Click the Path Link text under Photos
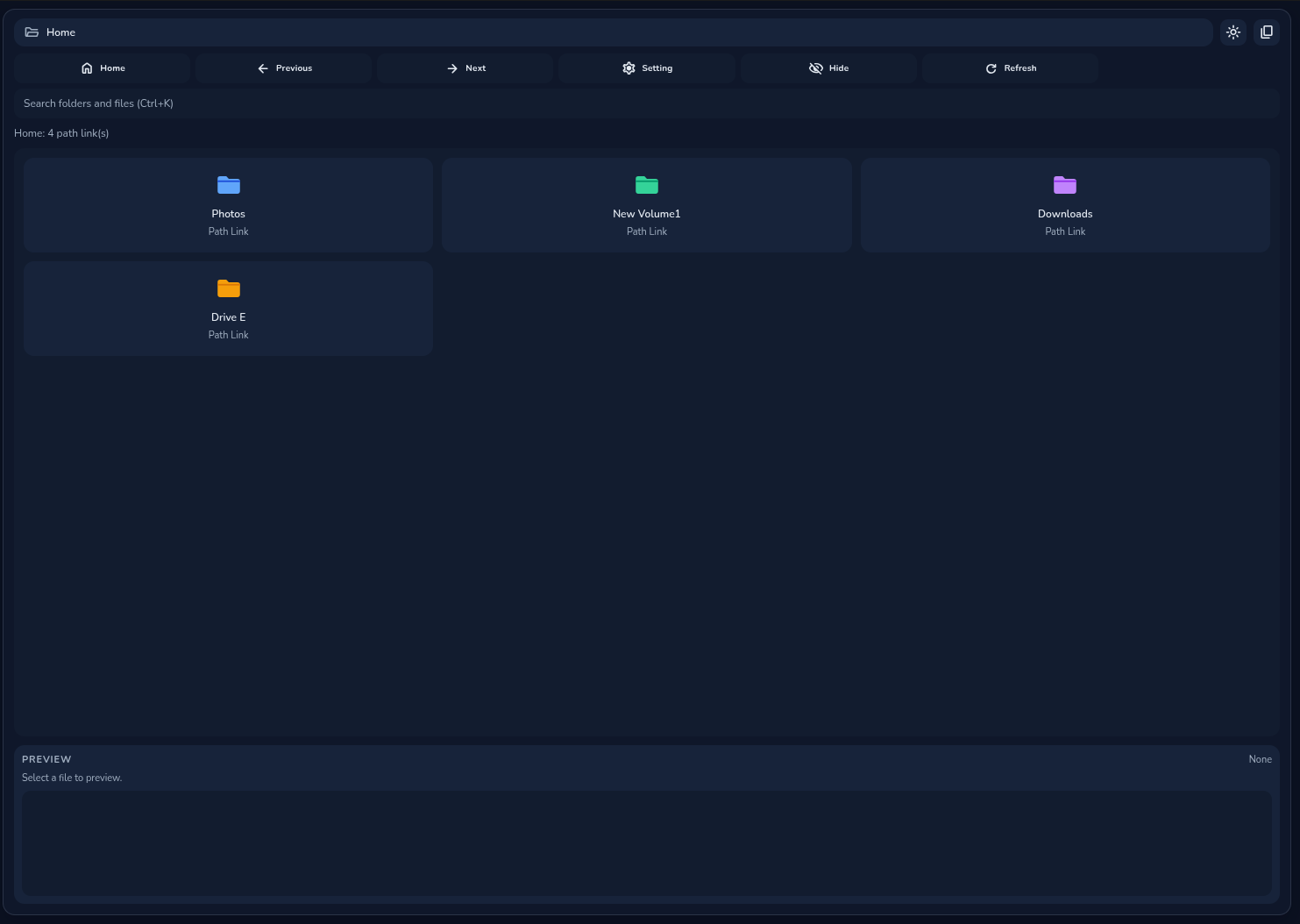 point(229,231)
